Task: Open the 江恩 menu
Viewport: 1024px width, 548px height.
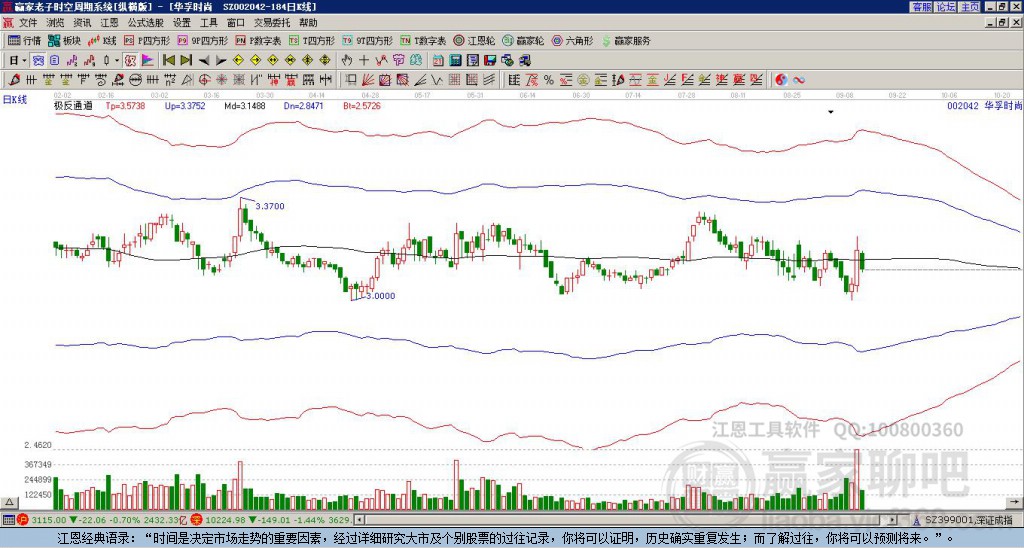Action: tap(109, 23)
